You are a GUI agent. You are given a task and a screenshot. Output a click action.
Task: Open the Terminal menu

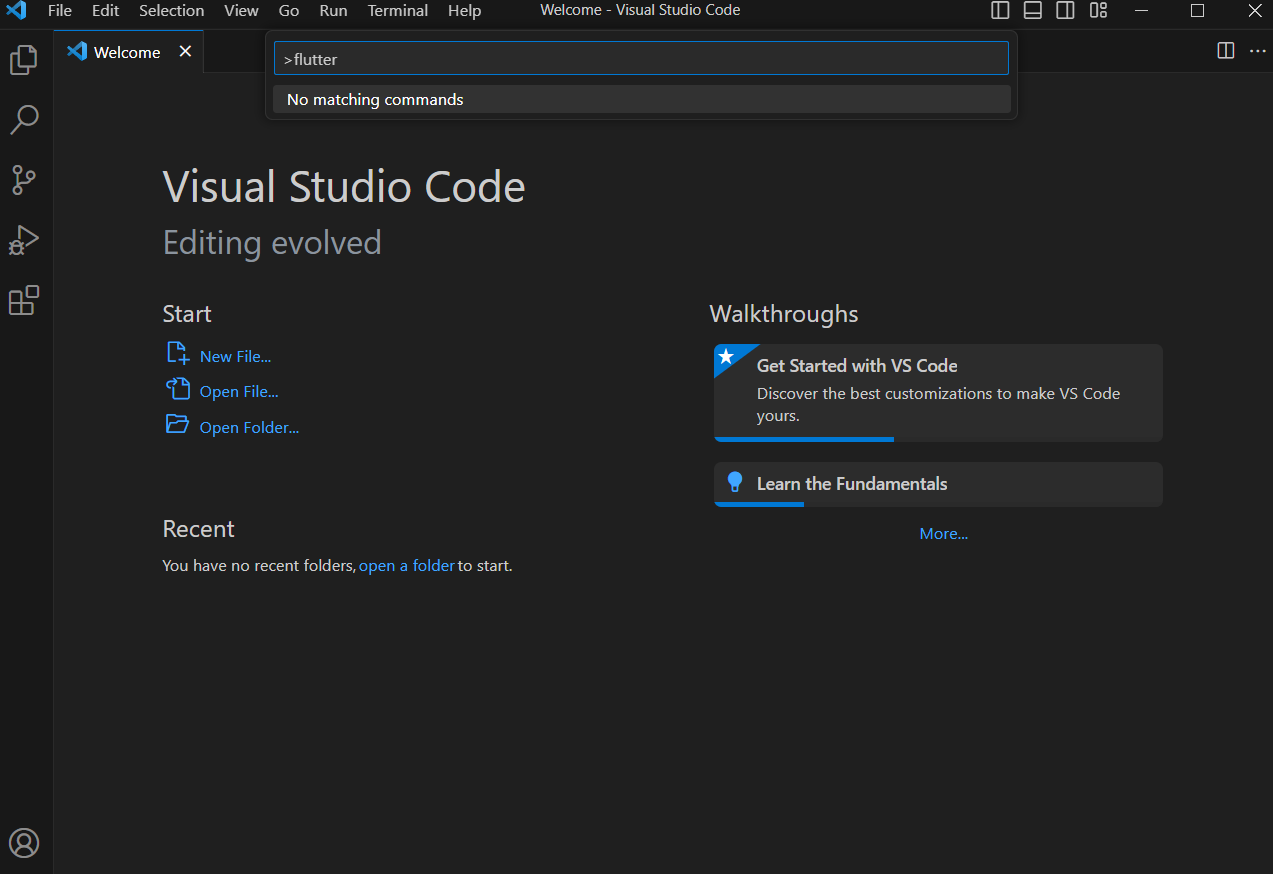(x=398, y=11)
